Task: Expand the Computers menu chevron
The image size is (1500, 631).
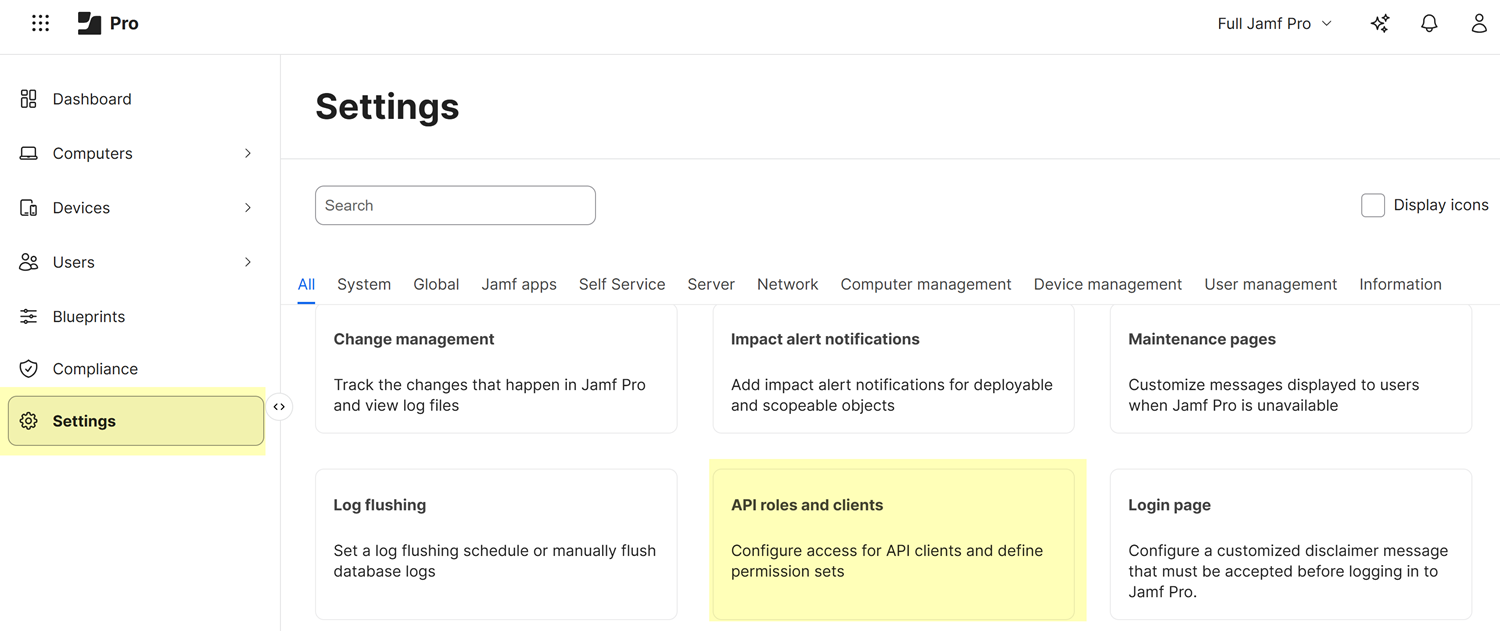Action: pos(248,153)
